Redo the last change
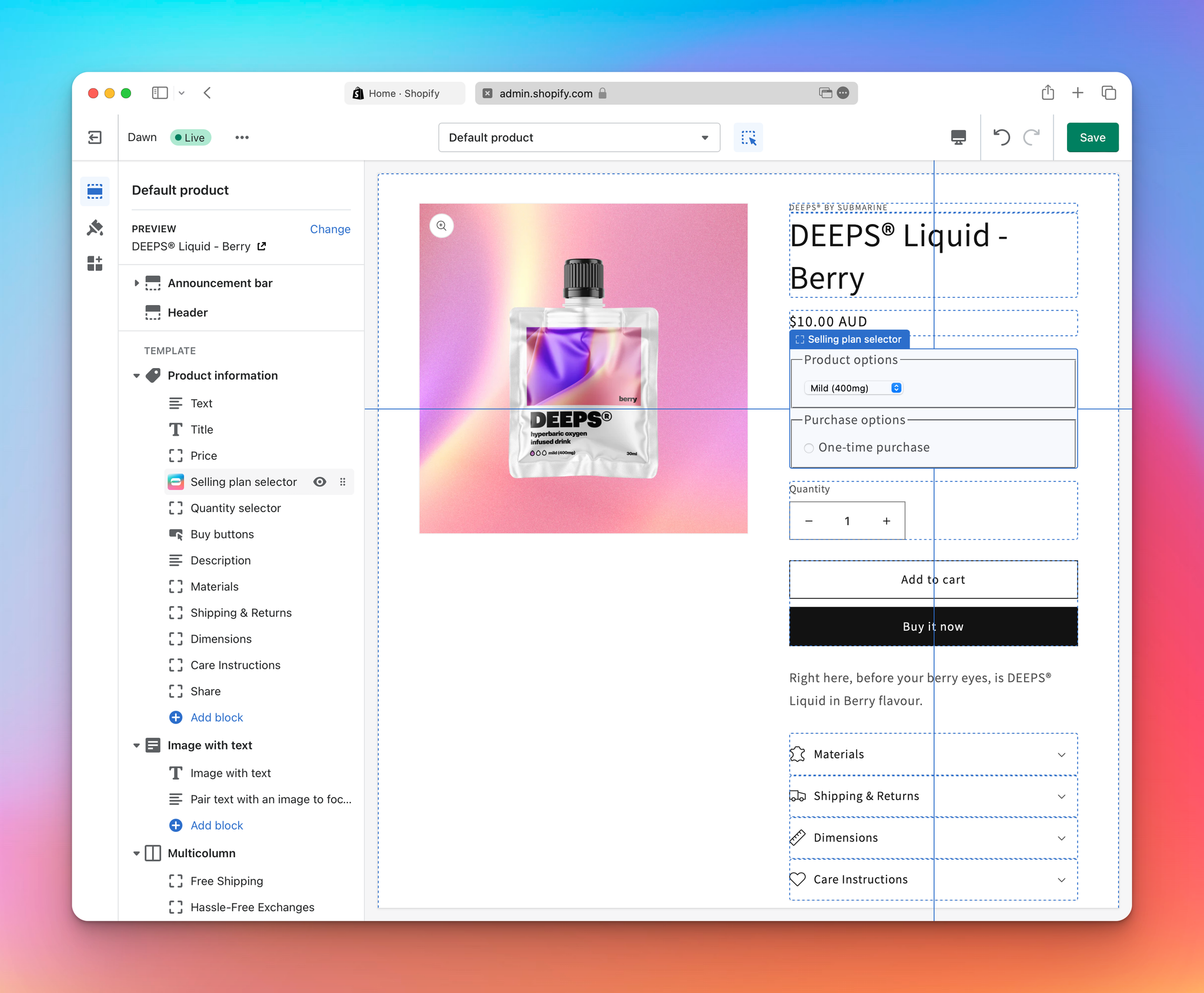Screen dimensions: 1204x993 tap(1031, 138)
